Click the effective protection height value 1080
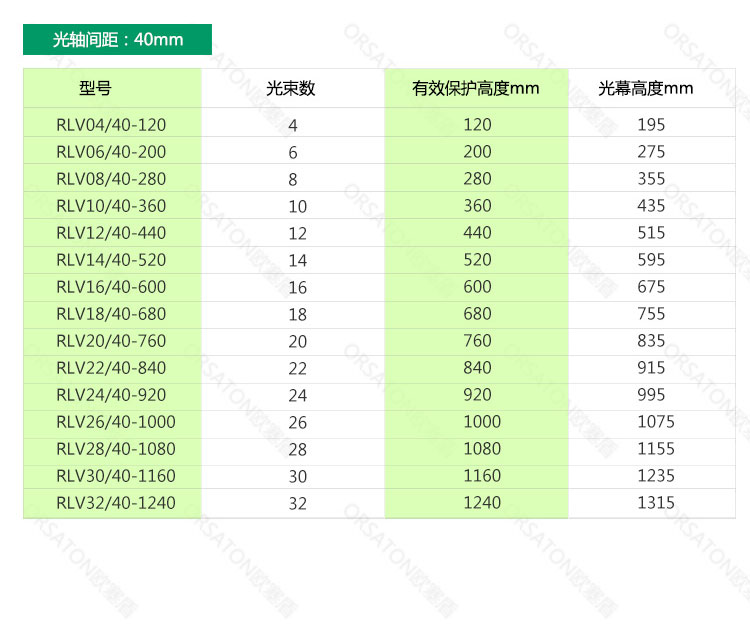Screen dimensions: 750x633 point(482,449)
